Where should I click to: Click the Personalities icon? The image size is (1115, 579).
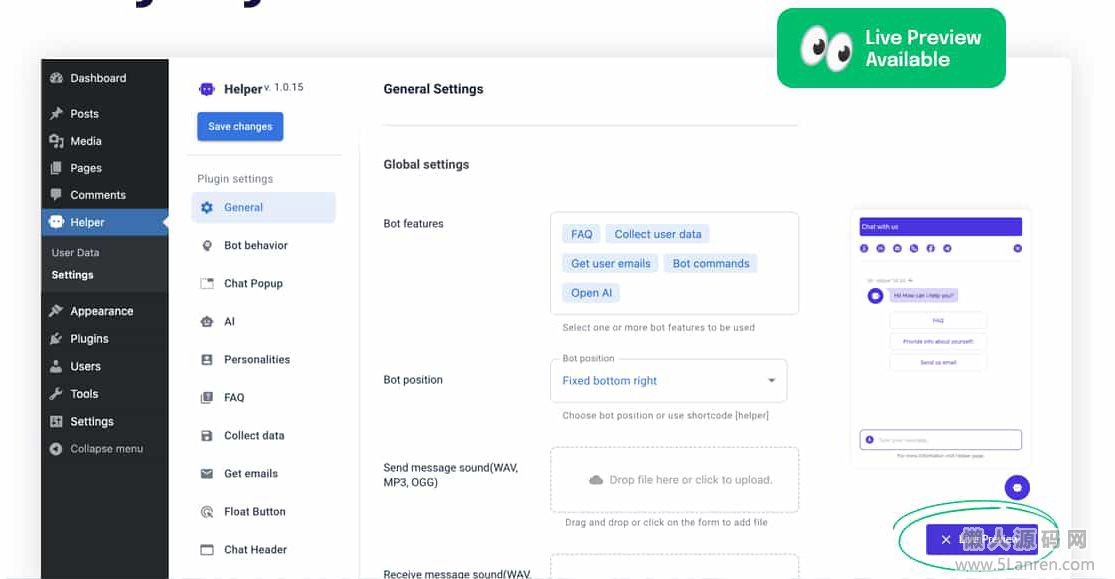point(207,359)
